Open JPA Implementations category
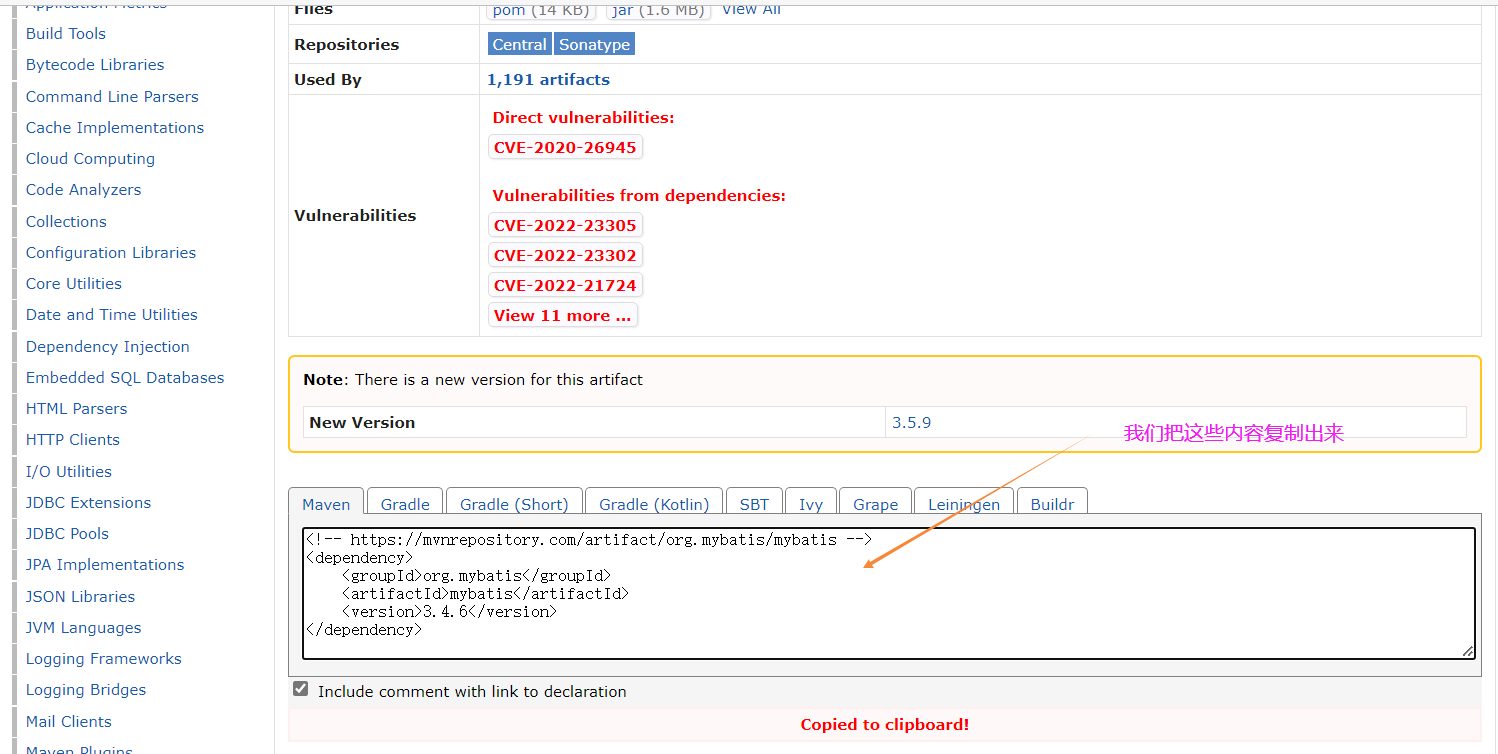Image resolution: width=1498 pixels, height=754 pixels. (x=105, y=564)
